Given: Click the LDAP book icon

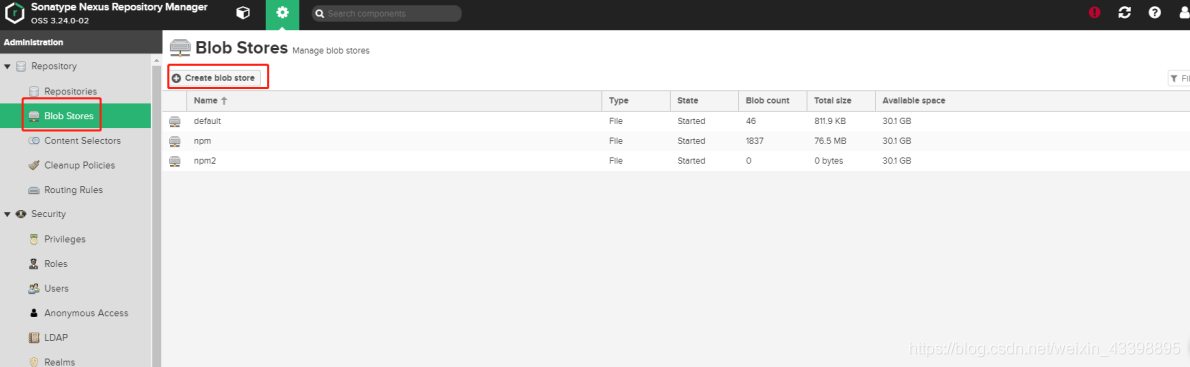Looking at the screenshot, I should tap(33, 337).
